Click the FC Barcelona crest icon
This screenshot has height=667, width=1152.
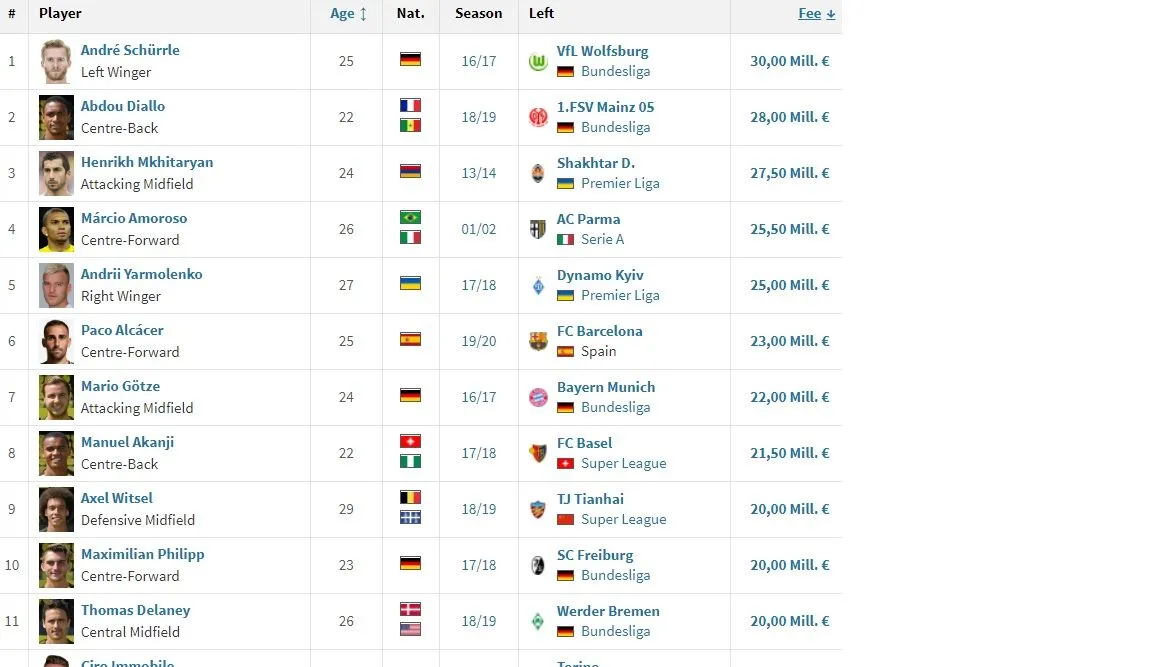(538, 341)
